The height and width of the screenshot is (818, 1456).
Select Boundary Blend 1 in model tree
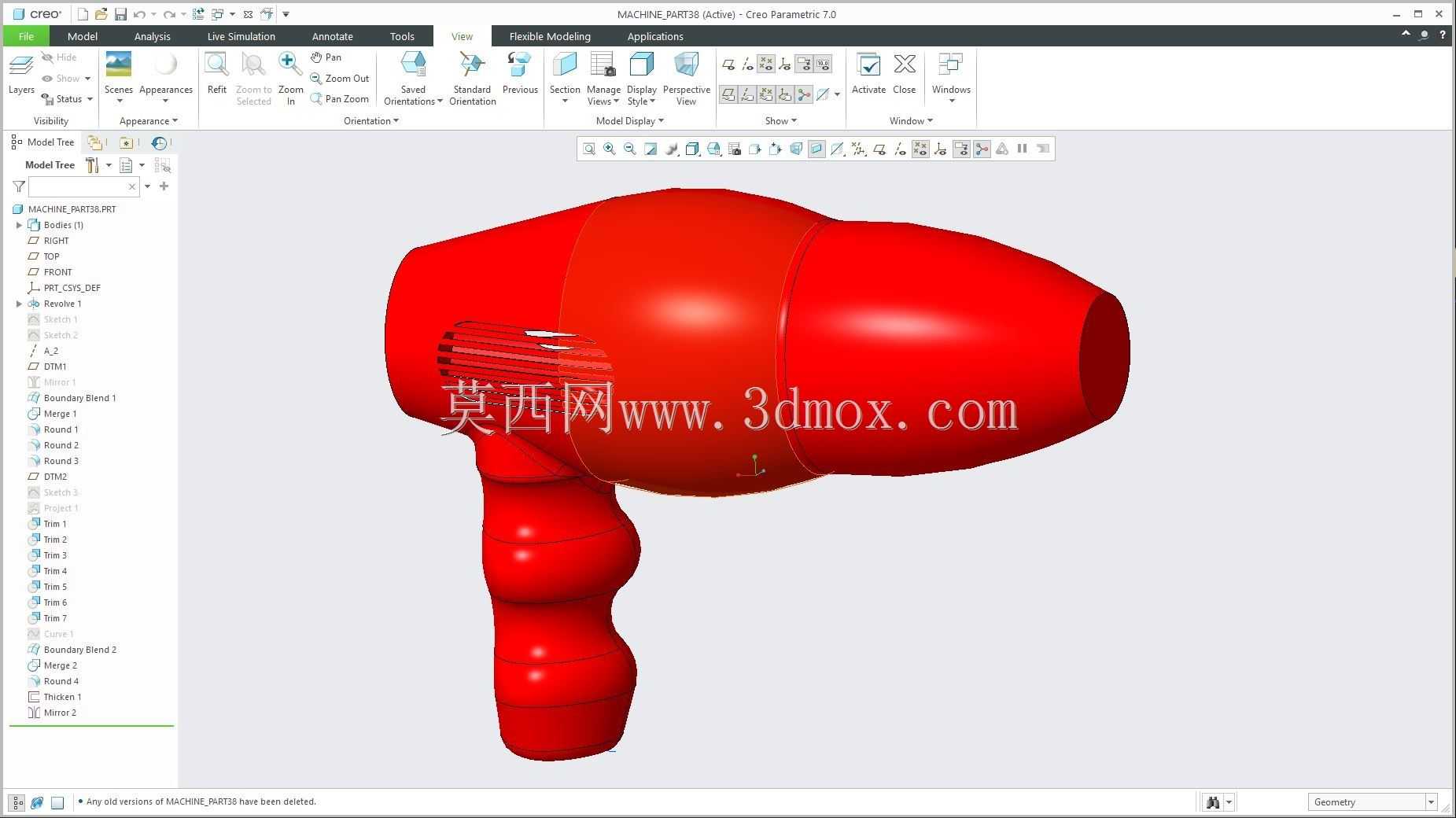pyautogui.click(x=79, y=398)
